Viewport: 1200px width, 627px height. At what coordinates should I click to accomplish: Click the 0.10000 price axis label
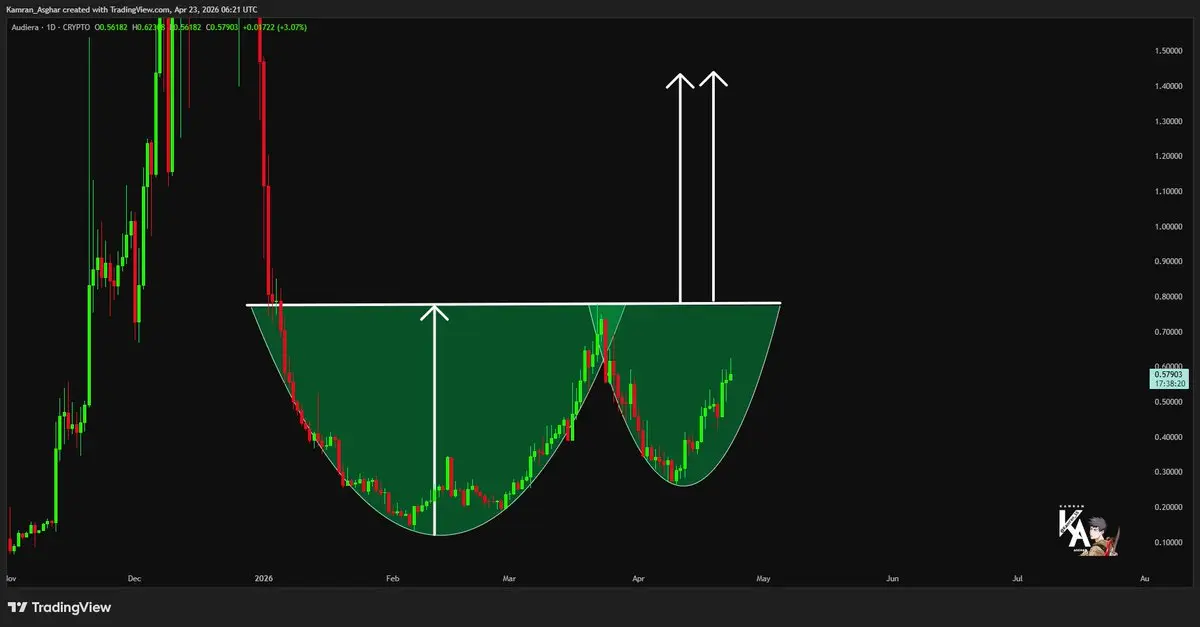[x=1168, y=542]
